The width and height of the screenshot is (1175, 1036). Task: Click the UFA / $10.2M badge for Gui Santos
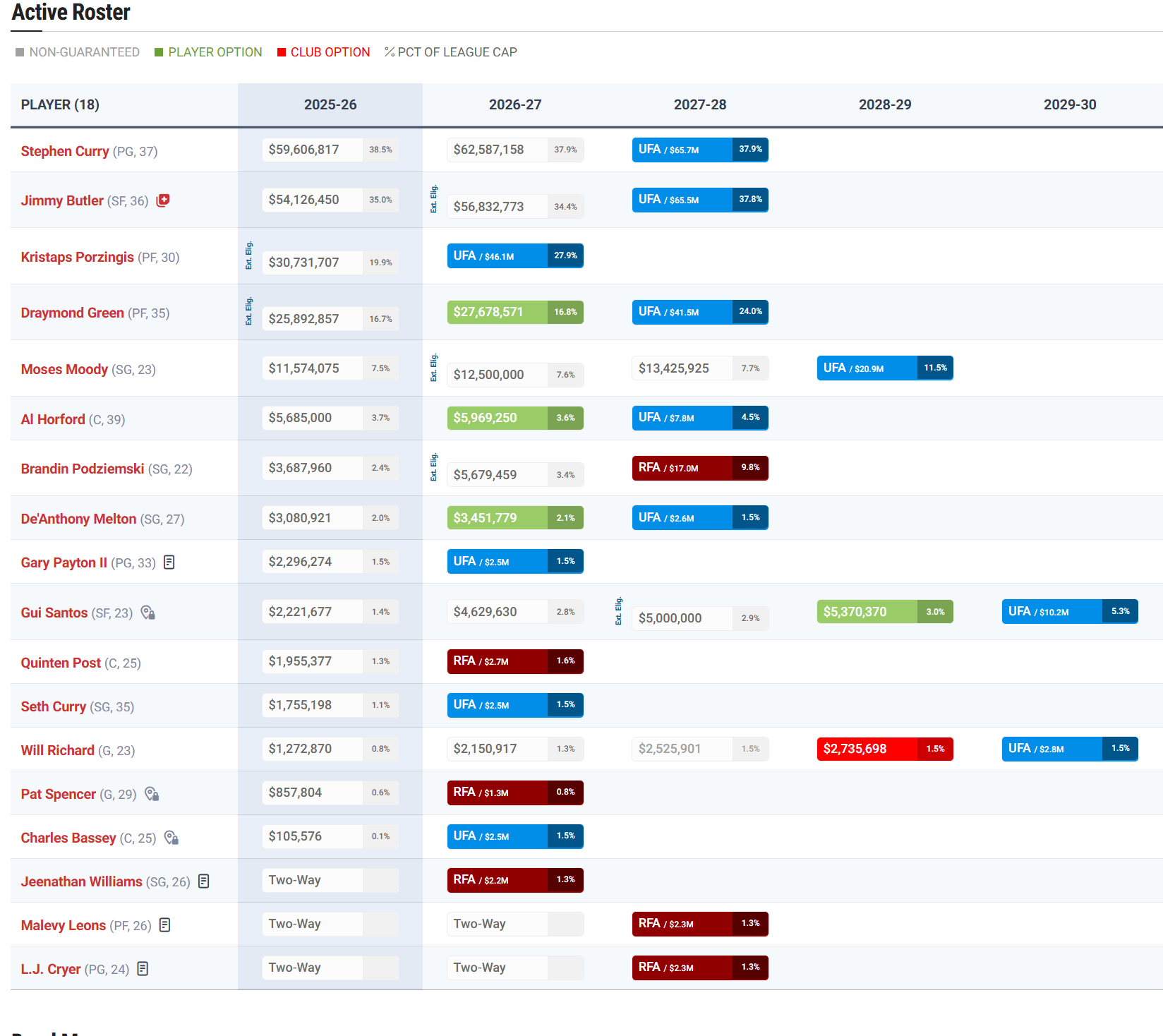tap(1070, 612)
